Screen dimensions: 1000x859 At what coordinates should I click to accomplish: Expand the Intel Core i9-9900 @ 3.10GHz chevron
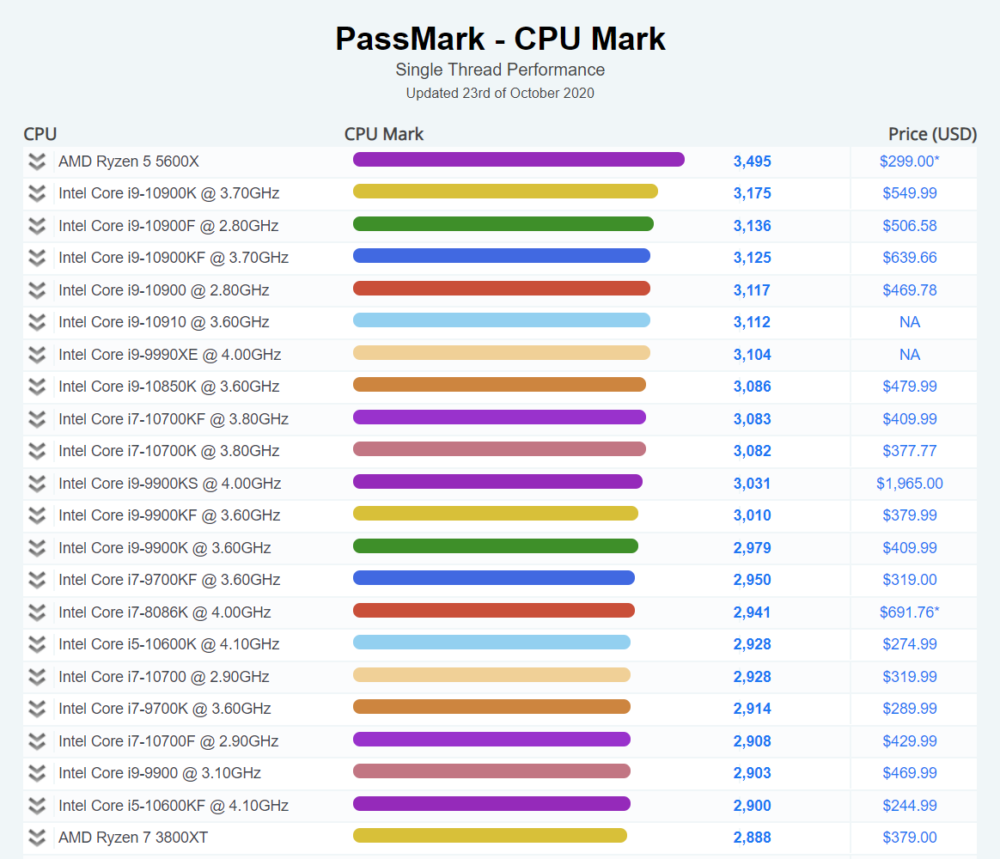pos(37,773)
